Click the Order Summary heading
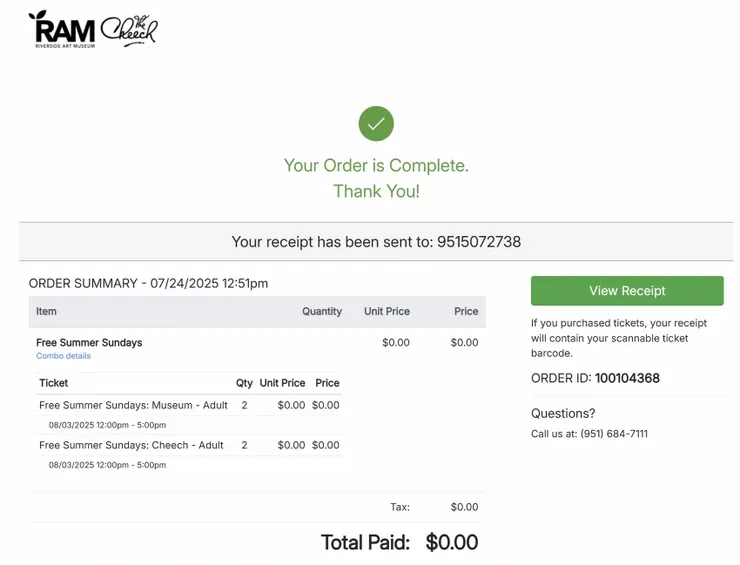 point(148,283)
